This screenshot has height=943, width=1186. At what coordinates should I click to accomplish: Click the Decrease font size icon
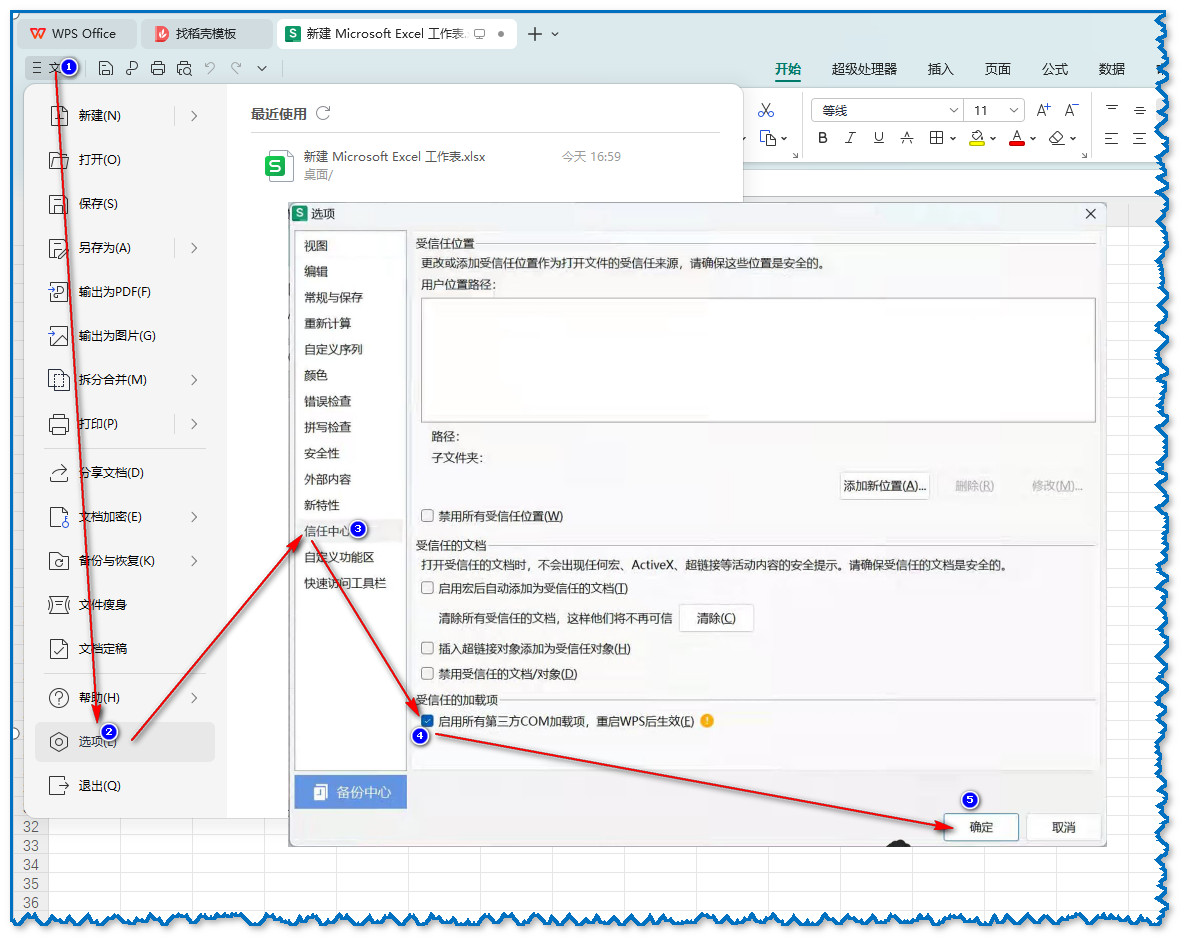(1071, 110)
